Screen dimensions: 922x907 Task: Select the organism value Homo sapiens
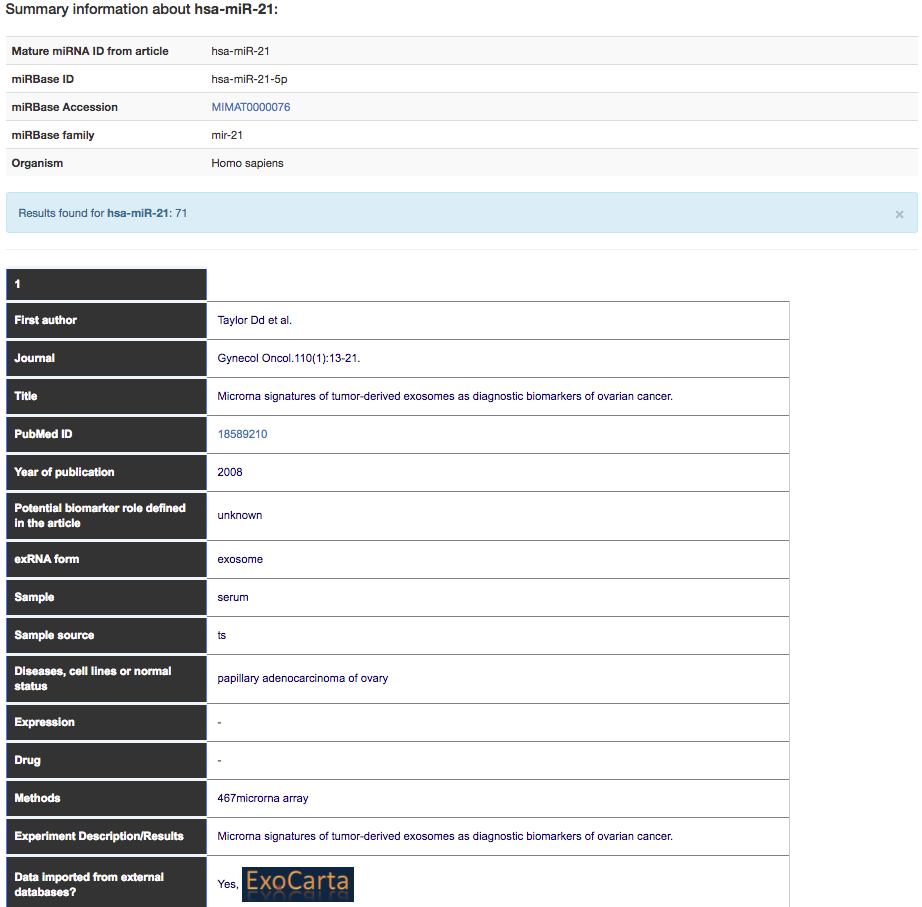click(x=247, y=164)
